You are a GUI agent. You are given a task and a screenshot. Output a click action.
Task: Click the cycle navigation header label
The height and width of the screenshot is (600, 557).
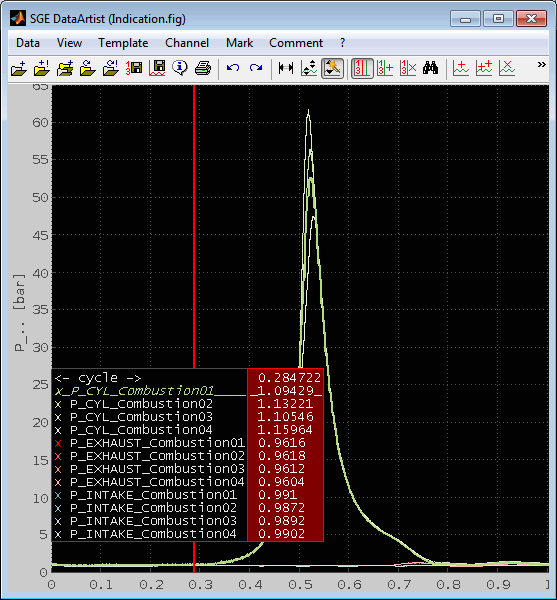(x=98, y=378)
